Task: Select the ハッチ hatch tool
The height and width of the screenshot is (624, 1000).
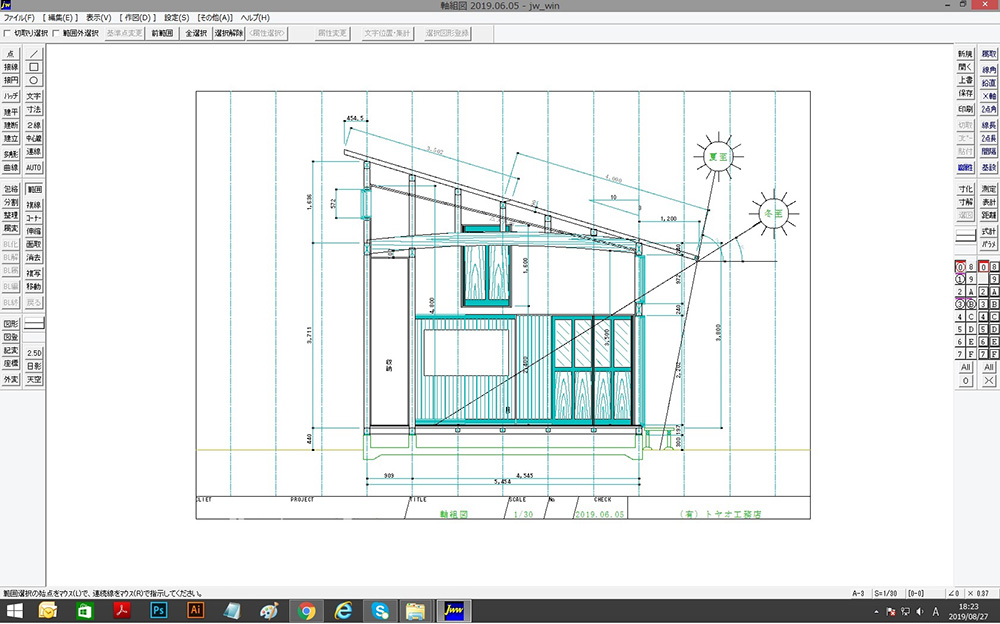Action: click(11, 96)
